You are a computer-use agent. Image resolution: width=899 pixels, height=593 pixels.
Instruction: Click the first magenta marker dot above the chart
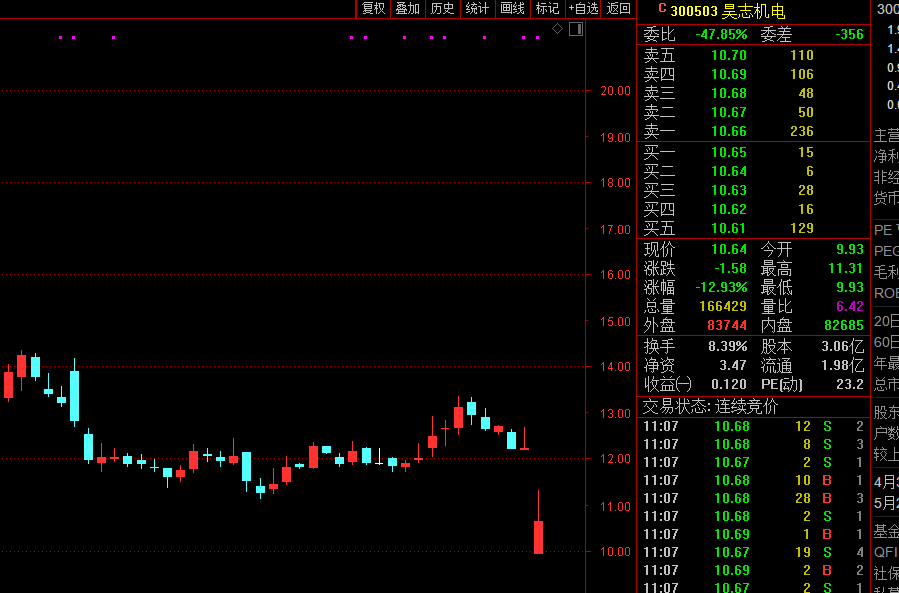click(x=61, y=38)
